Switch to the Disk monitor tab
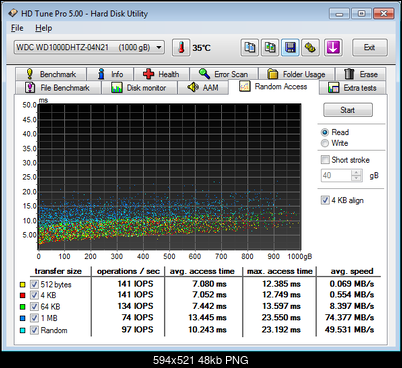 pos(139,88)
